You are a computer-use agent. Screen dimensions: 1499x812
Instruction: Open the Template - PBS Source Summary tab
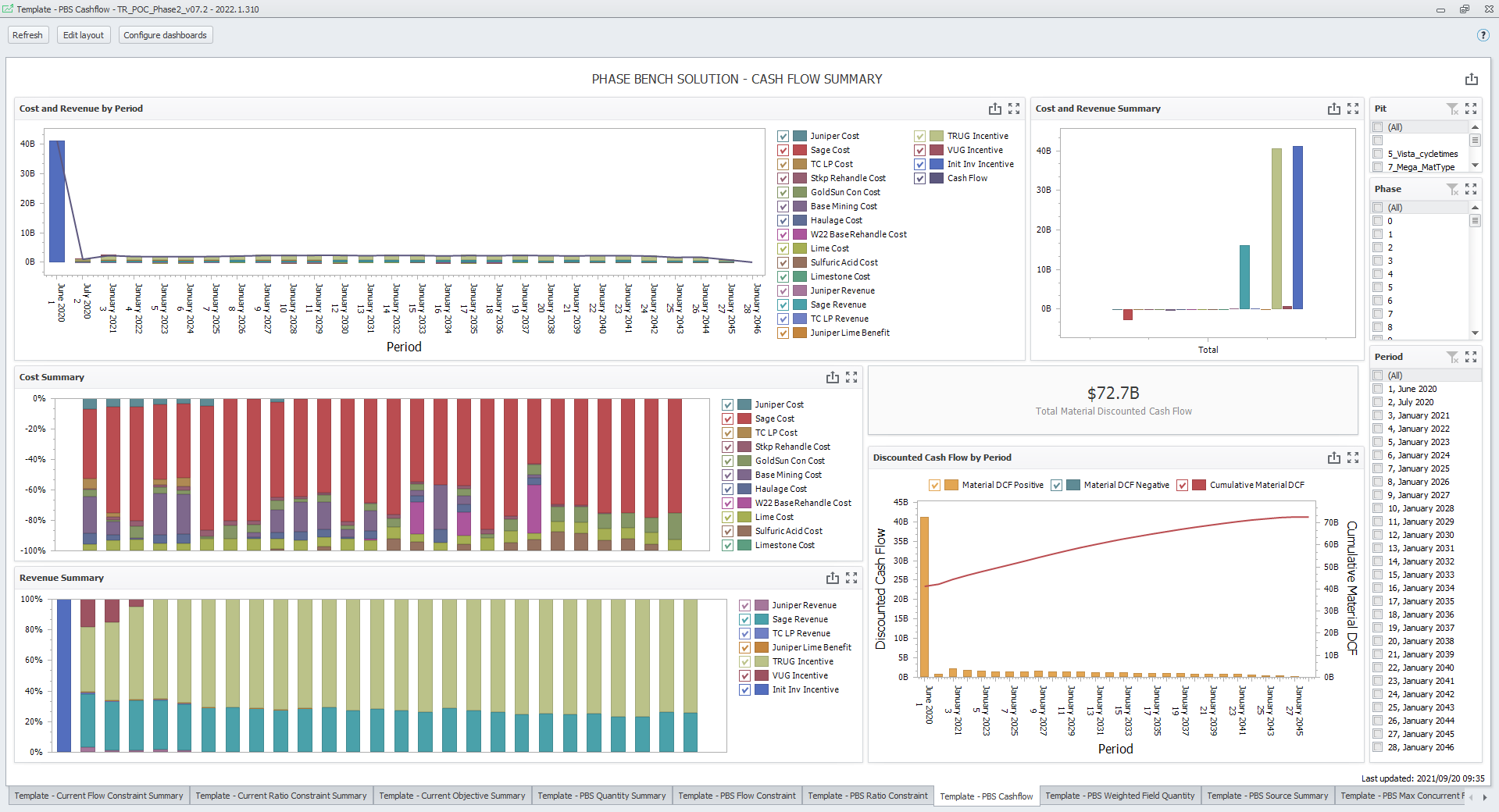(1267, 796)
